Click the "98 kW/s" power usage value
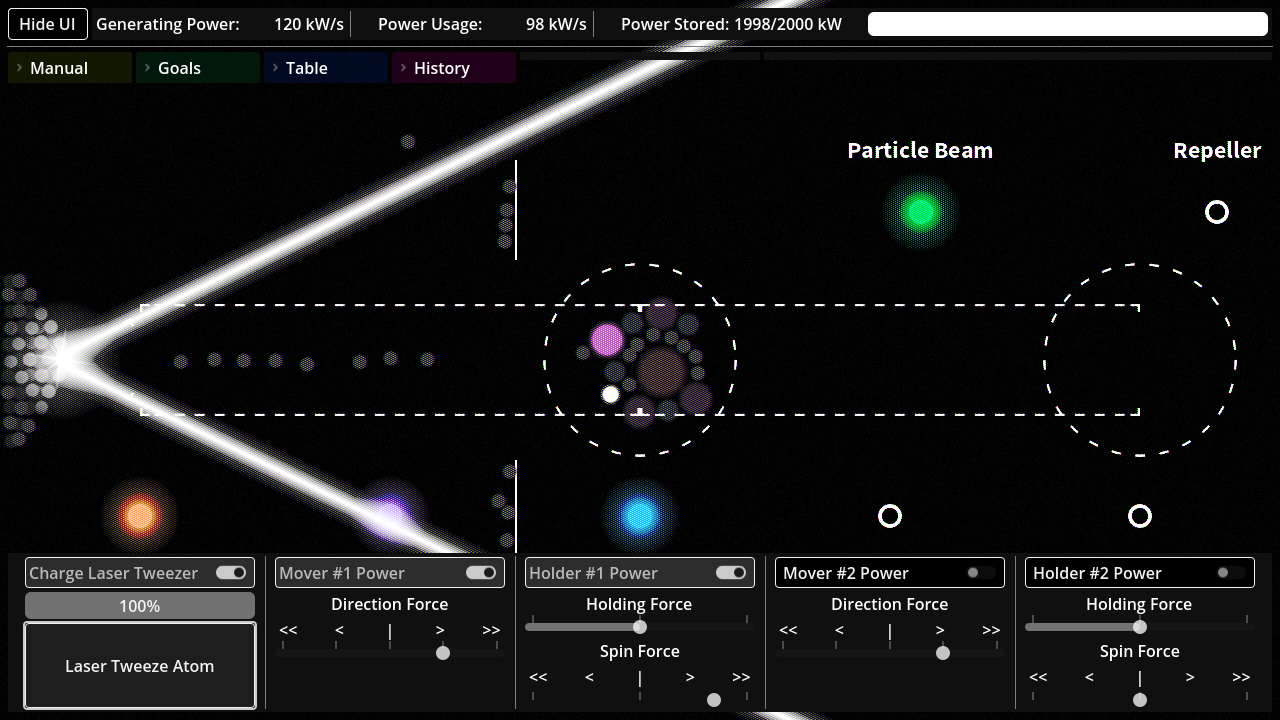Screen dimensions: 1280x720 point(556,24)
